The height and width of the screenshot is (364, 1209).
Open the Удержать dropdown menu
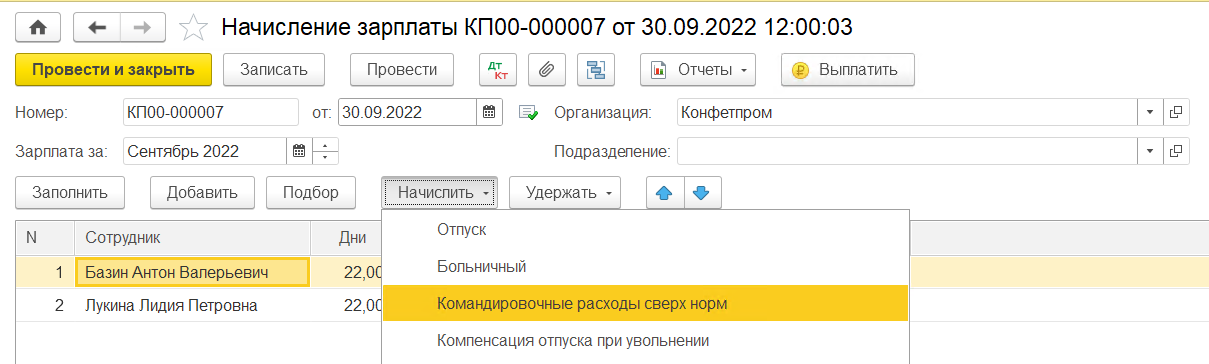pos(566,192)
